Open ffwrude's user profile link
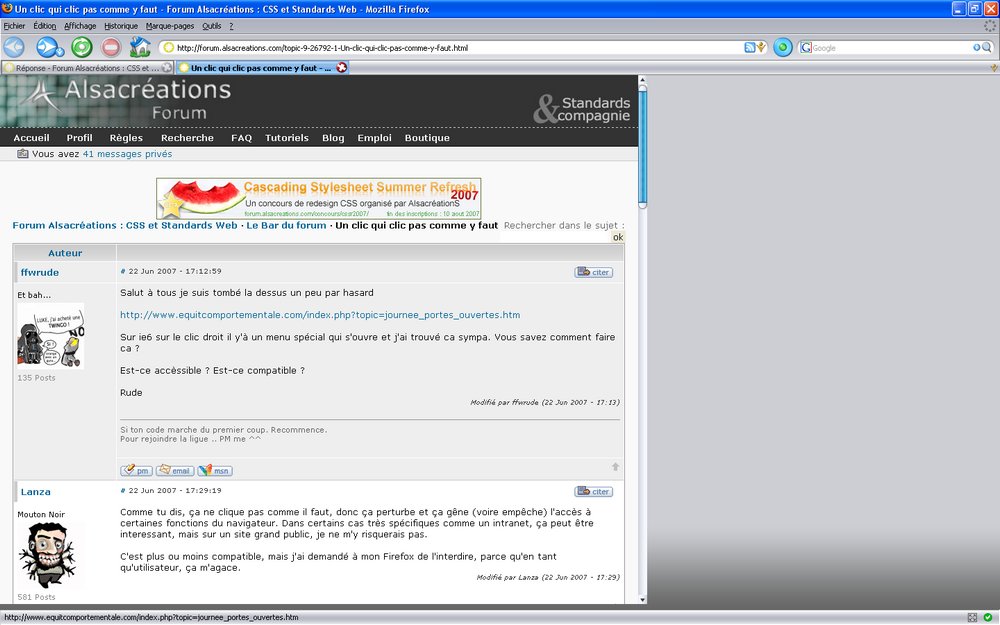 (40, 272)
